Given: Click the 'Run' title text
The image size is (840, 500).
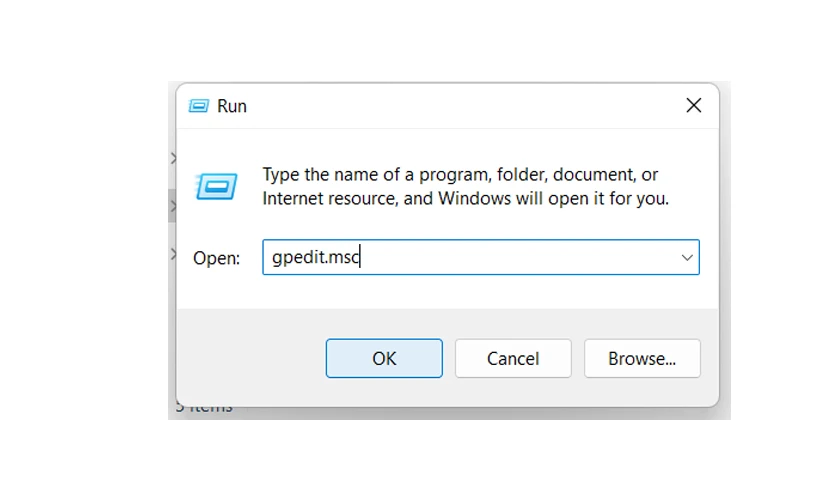Looking at the screenshot, I should (x=231, y=106).
